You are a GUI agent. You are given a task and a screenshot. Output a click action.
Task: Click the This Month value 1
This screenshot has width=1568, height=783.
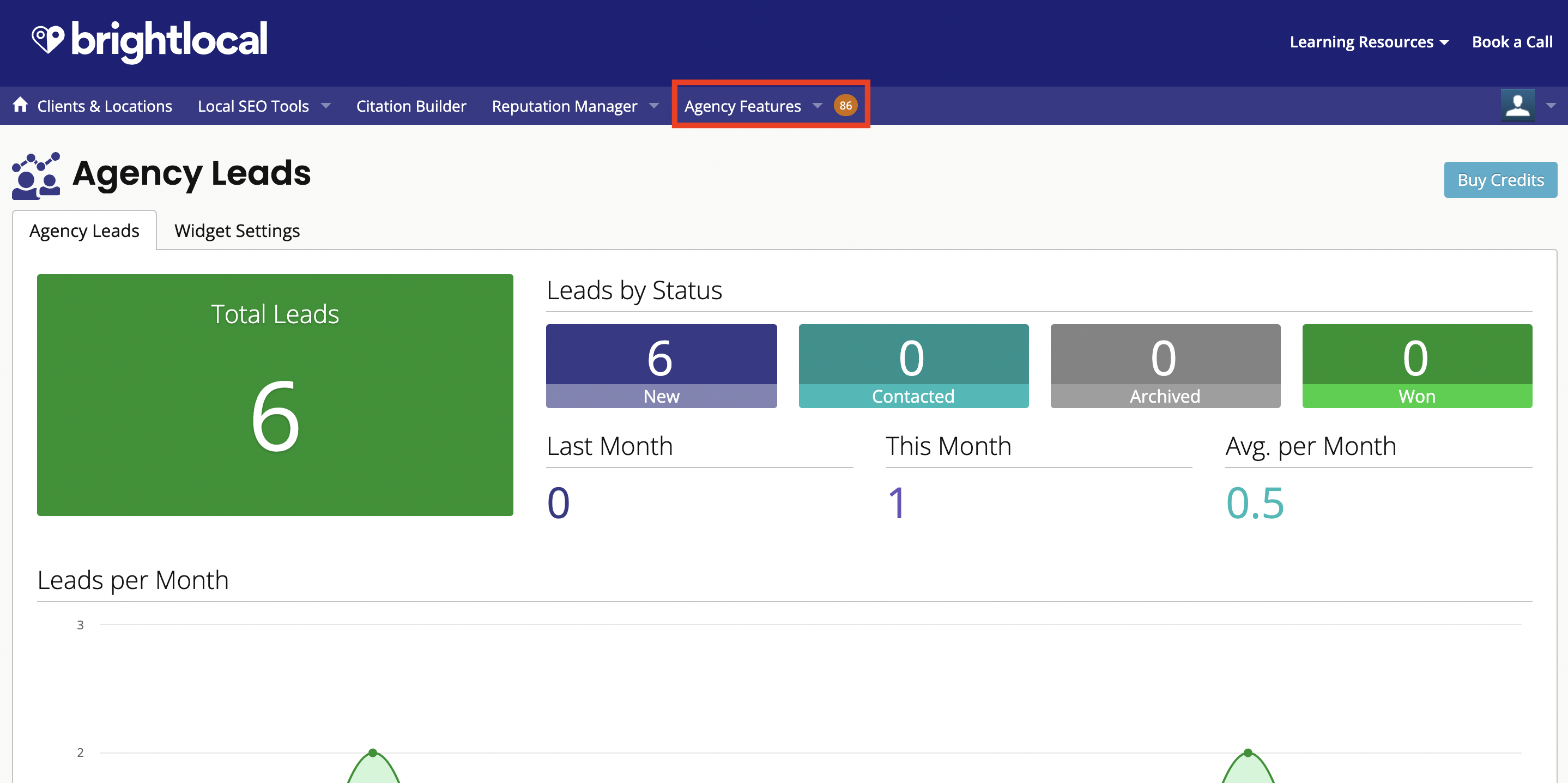pos(897,503)
